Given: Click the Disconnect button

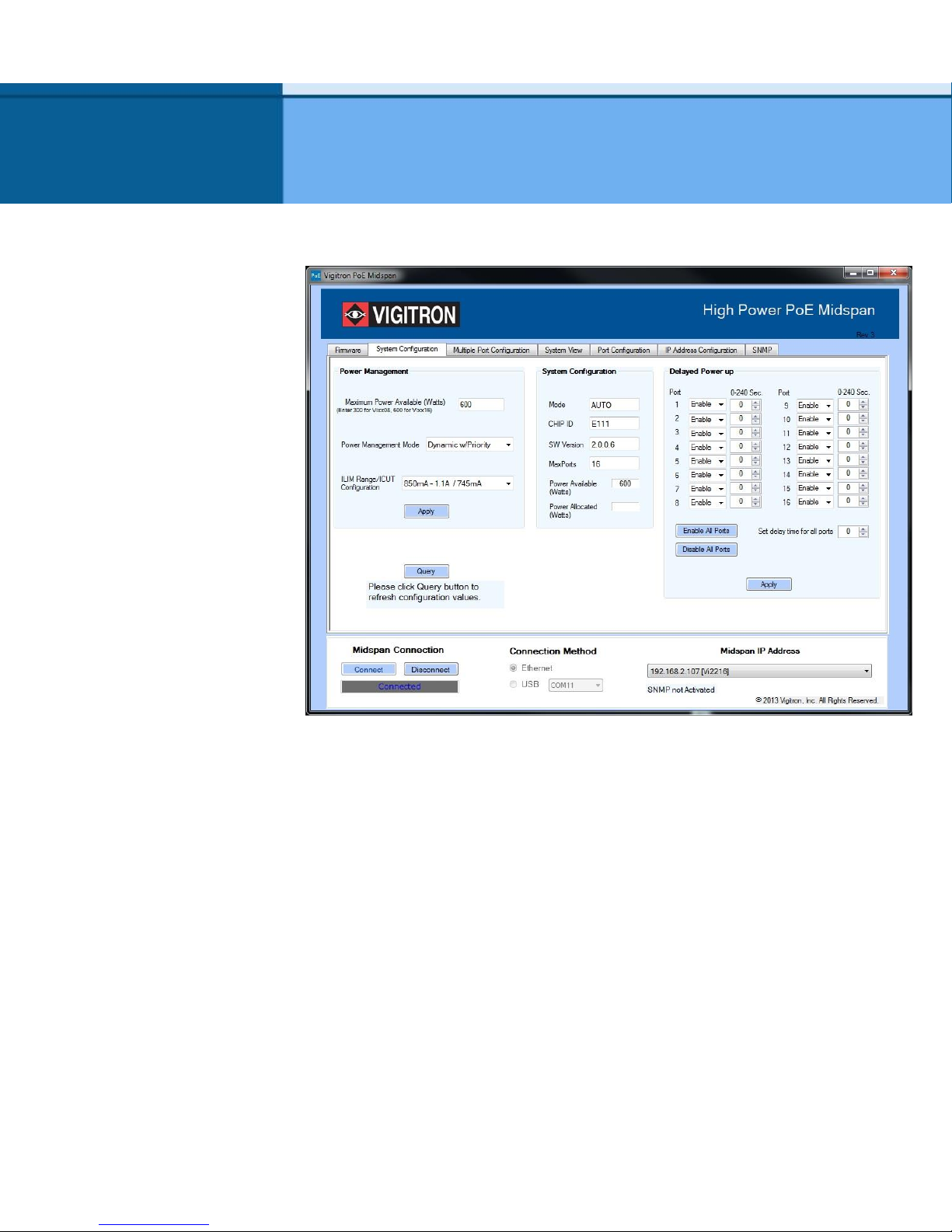Looking at the screenshot, I should [431, 669].
